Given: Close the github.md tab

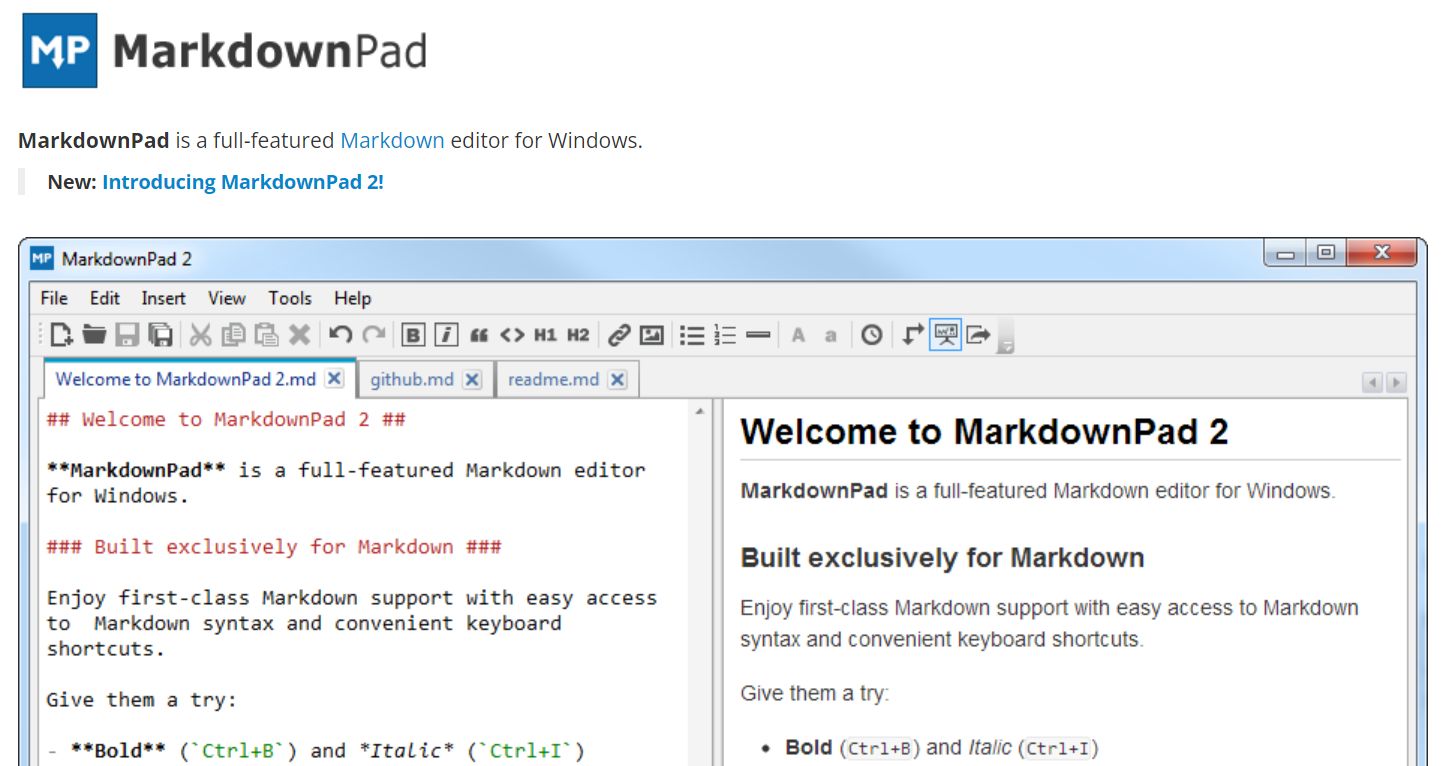Looking at the screenshot, I should coord(473,379).
